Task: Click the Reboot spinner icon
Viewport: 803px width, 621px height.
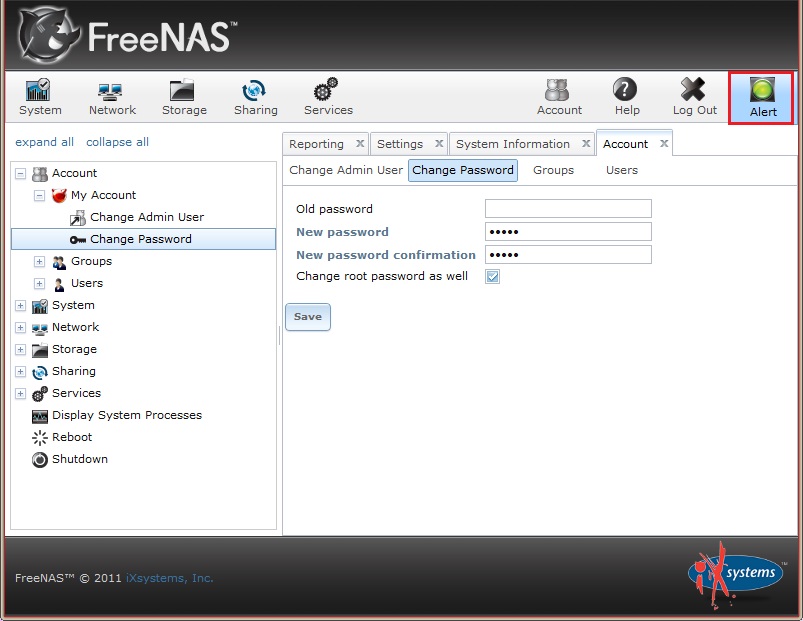Action: [39, 438]
